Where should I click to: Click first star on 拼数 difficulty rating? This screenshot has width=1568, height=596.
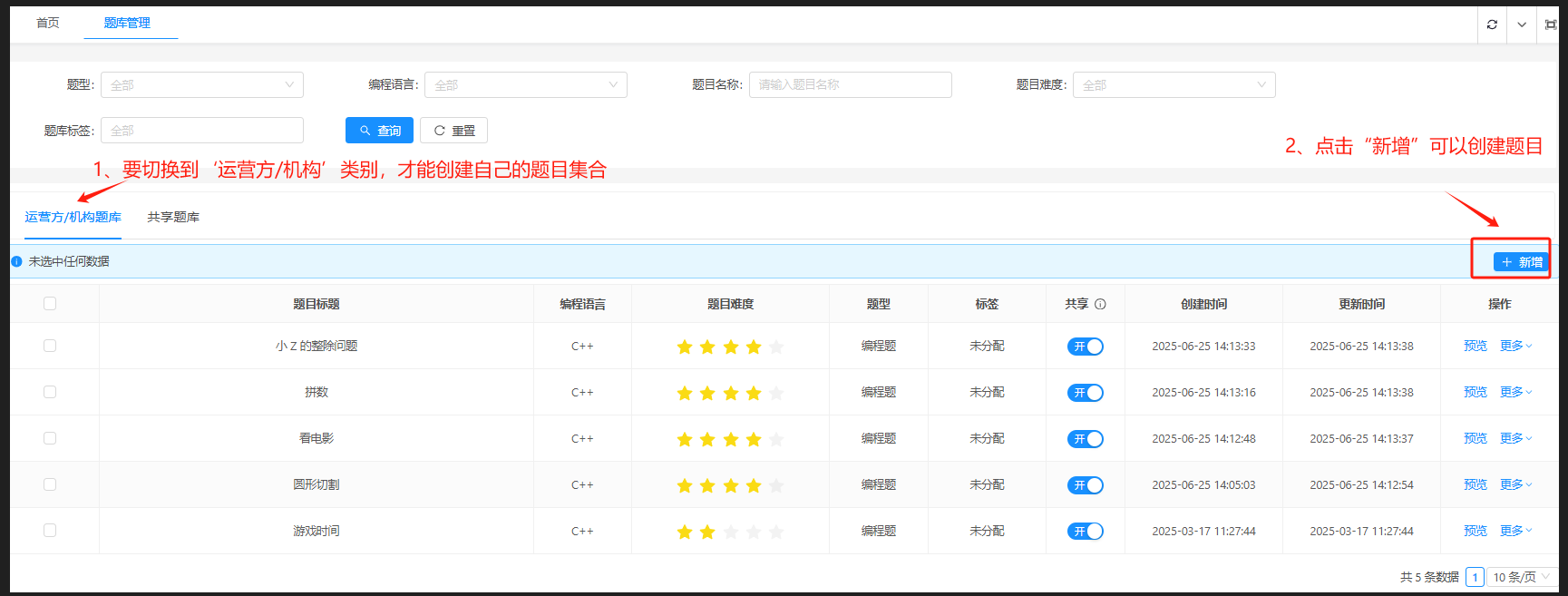685,393
